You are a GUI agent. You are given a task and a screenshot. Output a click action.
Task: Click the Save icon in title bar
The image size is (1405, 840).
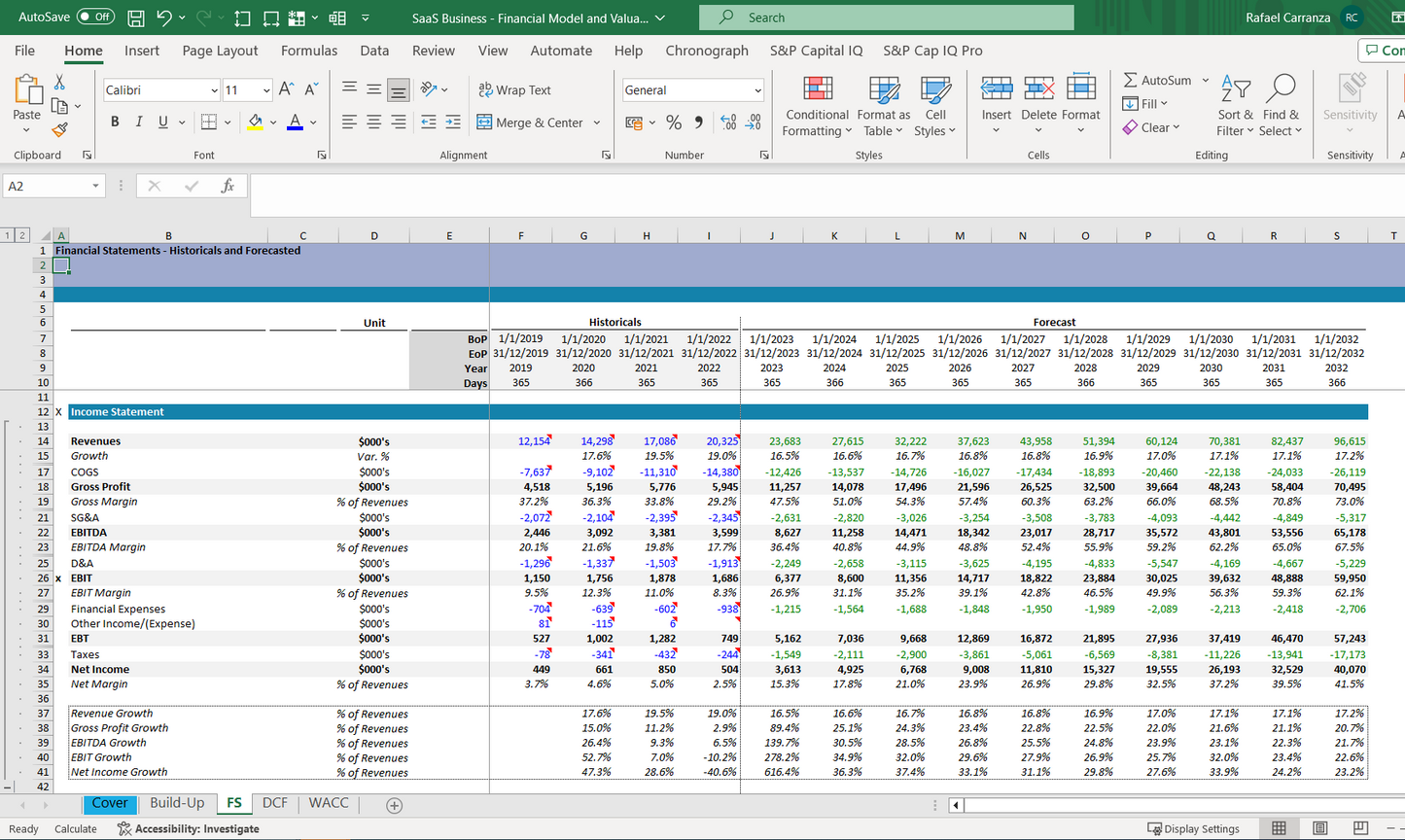tap(136, 17)
